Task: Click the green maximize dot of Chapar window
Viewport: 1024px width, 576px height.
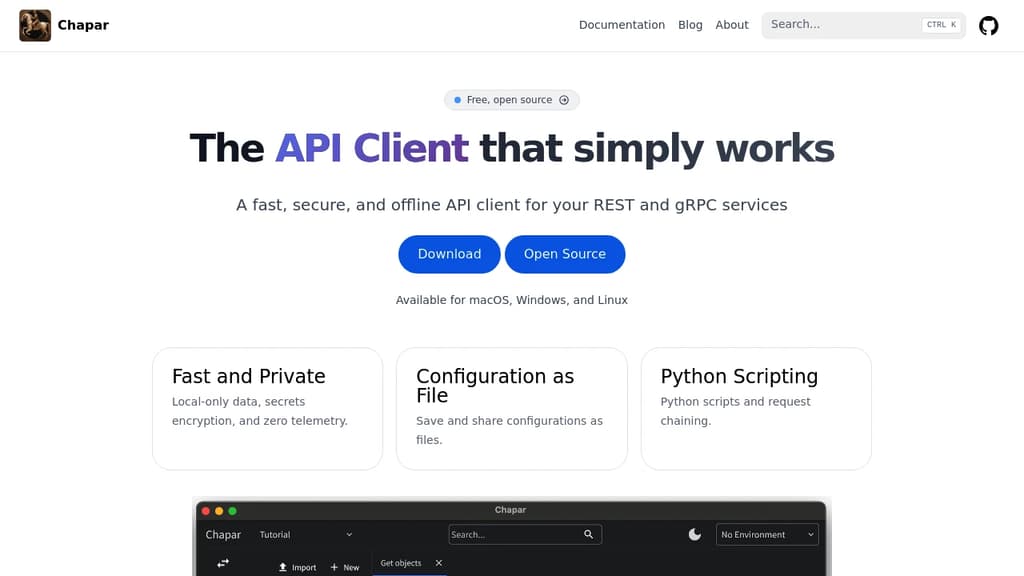Action: click(x=232, y=511)
